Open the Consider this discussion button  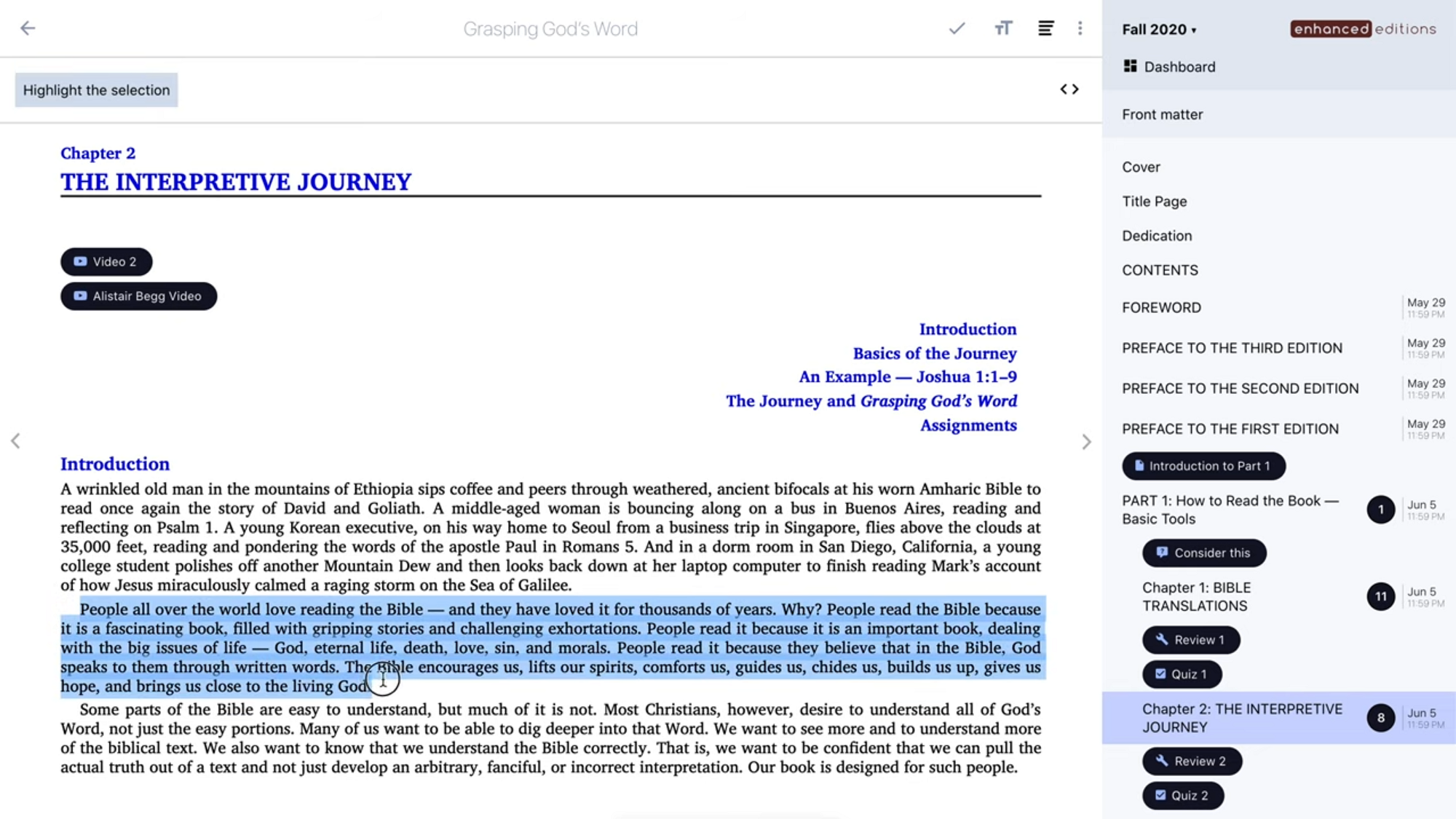click(x=1204, y=553)
